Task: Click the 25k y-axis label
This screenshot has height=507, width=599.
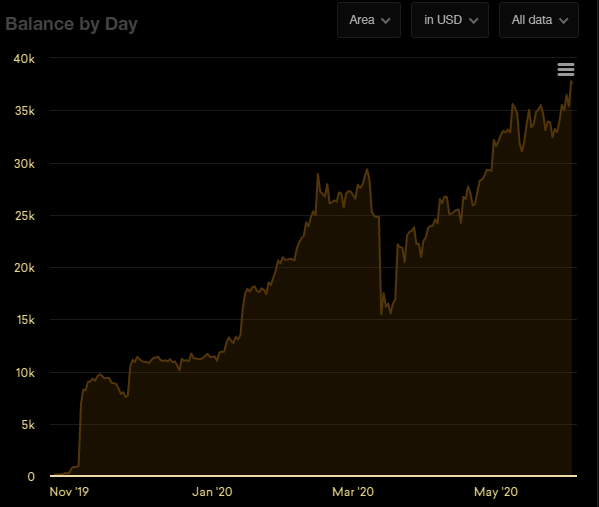Action: [x=25, y=216]
